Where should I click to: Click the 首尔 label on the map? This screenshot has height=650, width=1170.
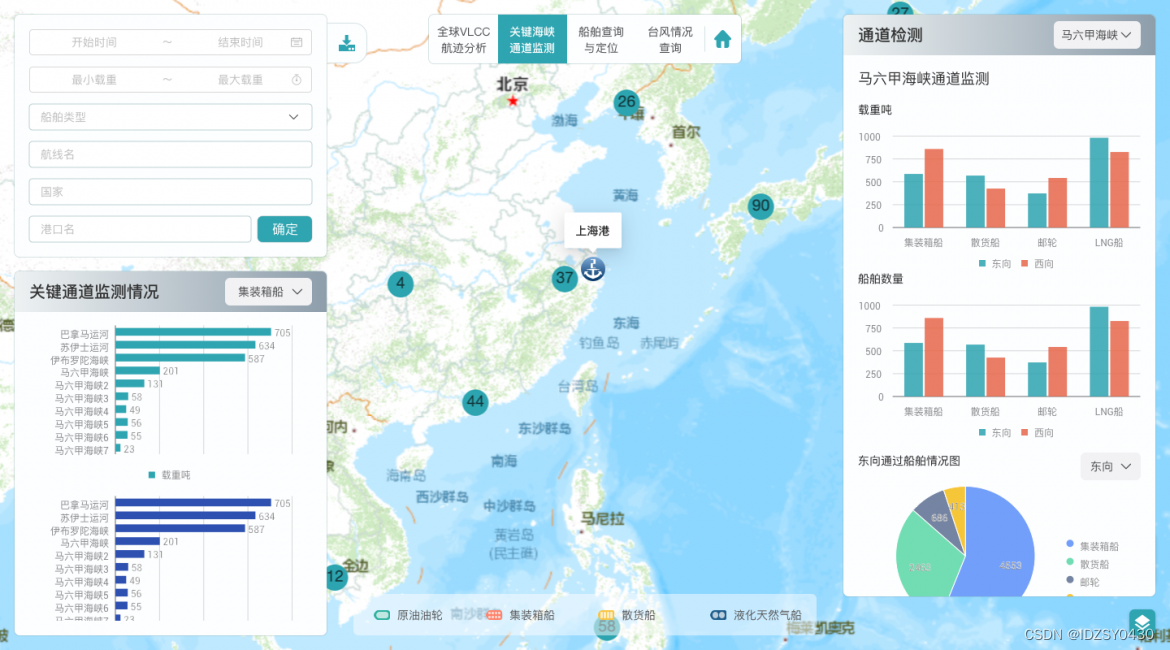tap(686, 132)
